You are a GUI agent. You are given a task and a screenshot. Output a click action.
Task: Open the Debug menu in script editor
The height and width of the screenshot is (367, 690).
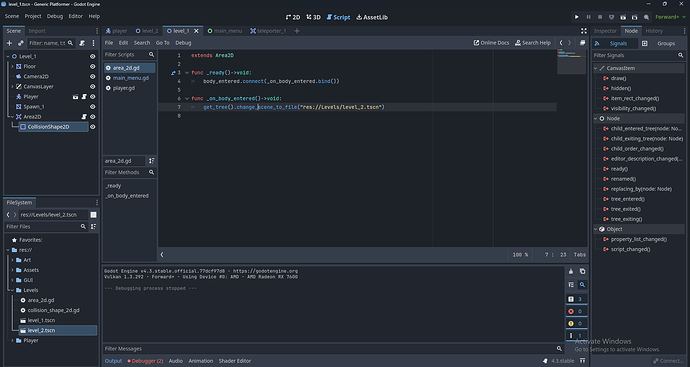click(x=183, y=43)
